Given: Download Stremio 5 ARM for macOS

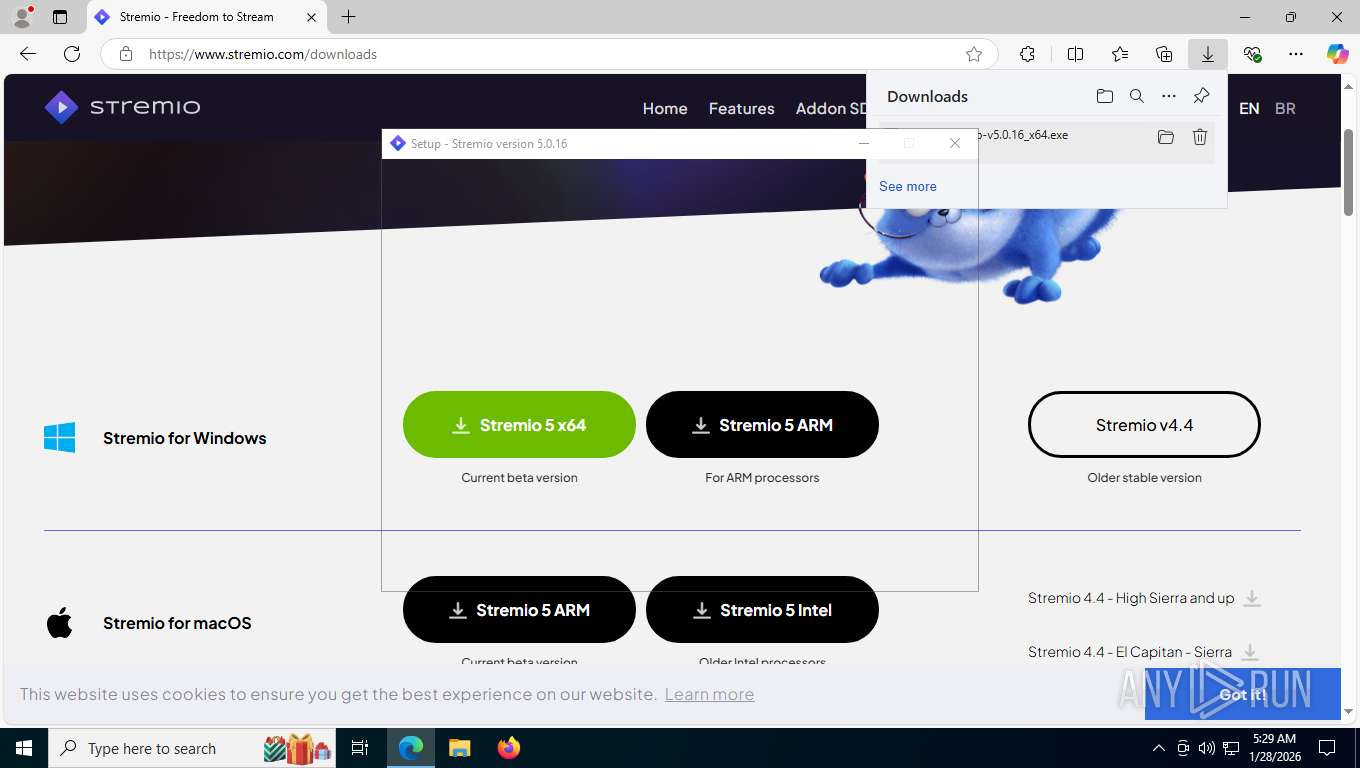Looking at the screenshot, I should point(519,610).
